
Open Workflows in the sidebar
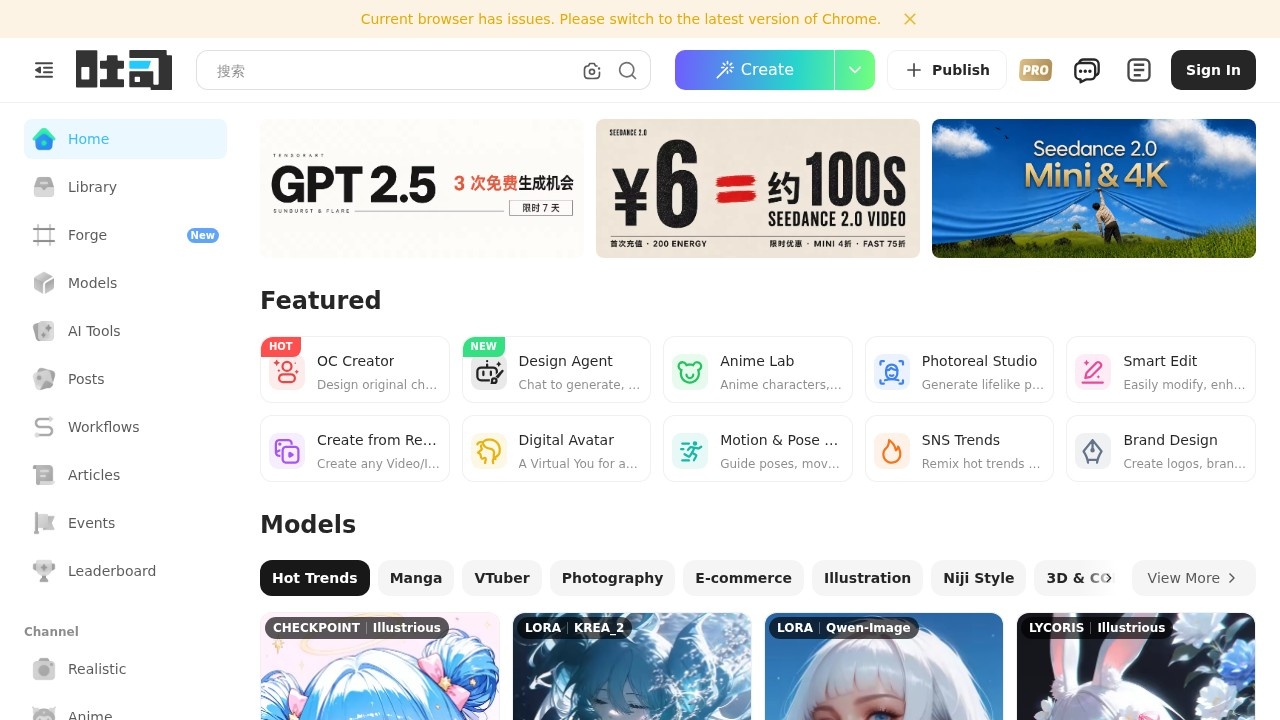click(125, 427)
